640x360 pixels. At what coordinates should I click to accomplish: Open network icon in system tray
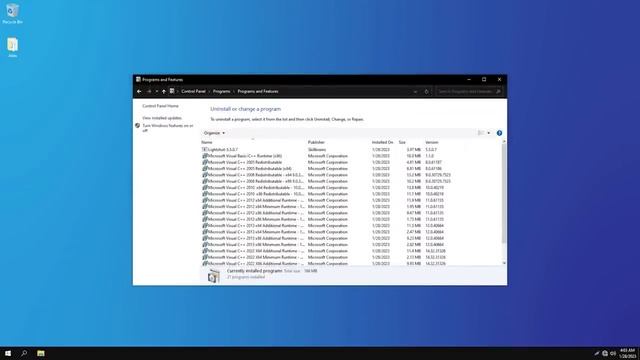click(605, 353)
